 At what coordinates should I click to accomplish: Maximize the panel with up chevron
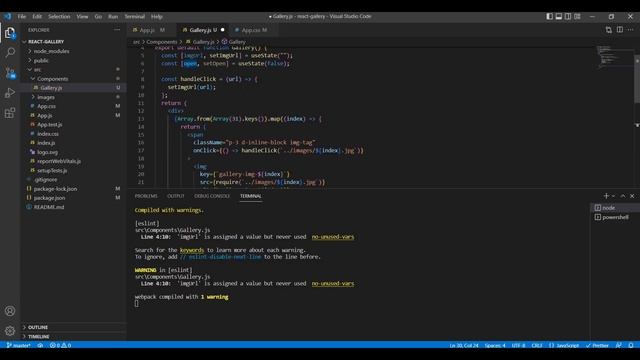pos(623,196)
